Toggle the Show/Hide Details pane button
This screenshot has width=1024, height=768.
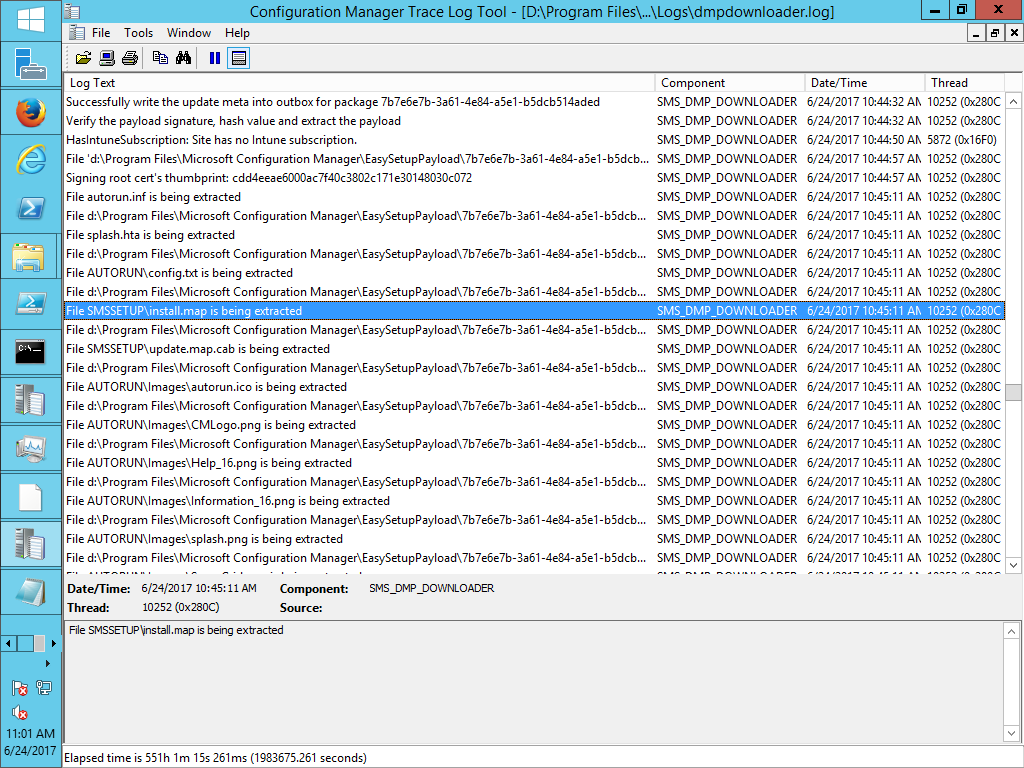click(239, 58)
